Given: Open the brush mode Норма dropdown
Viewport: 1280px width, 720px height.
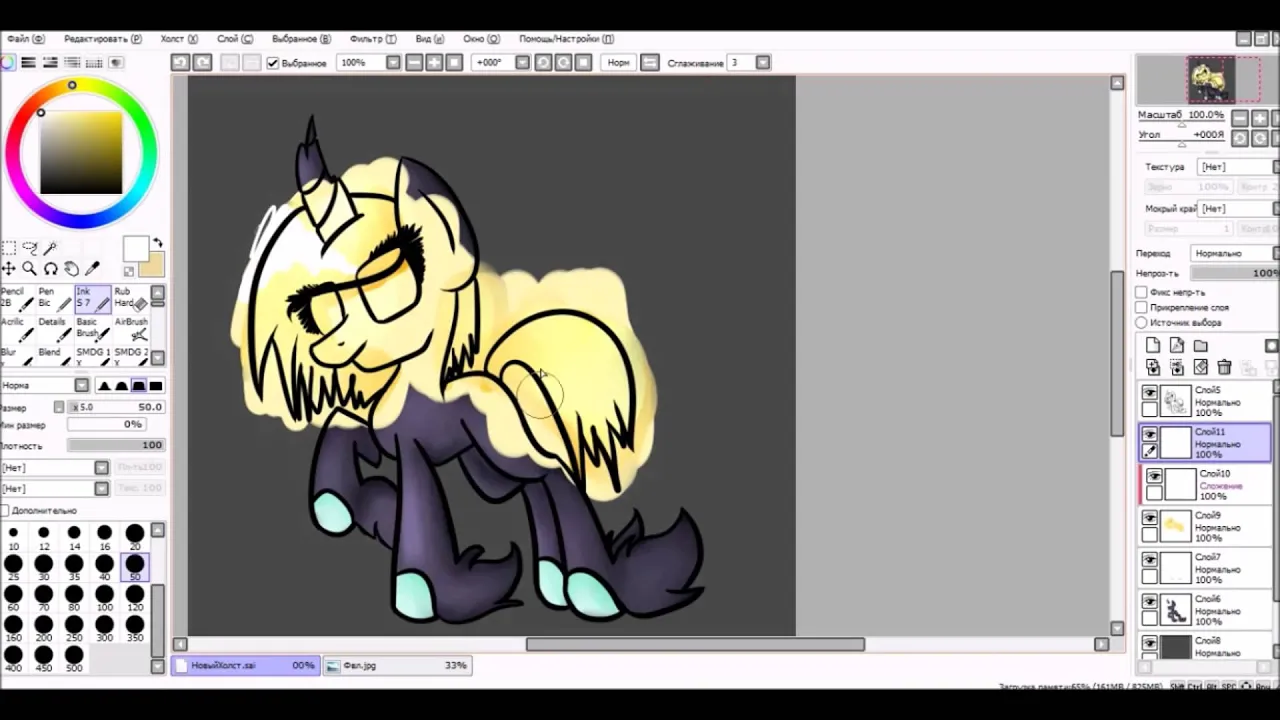Looking at the screenshot, I should point(82,385).
